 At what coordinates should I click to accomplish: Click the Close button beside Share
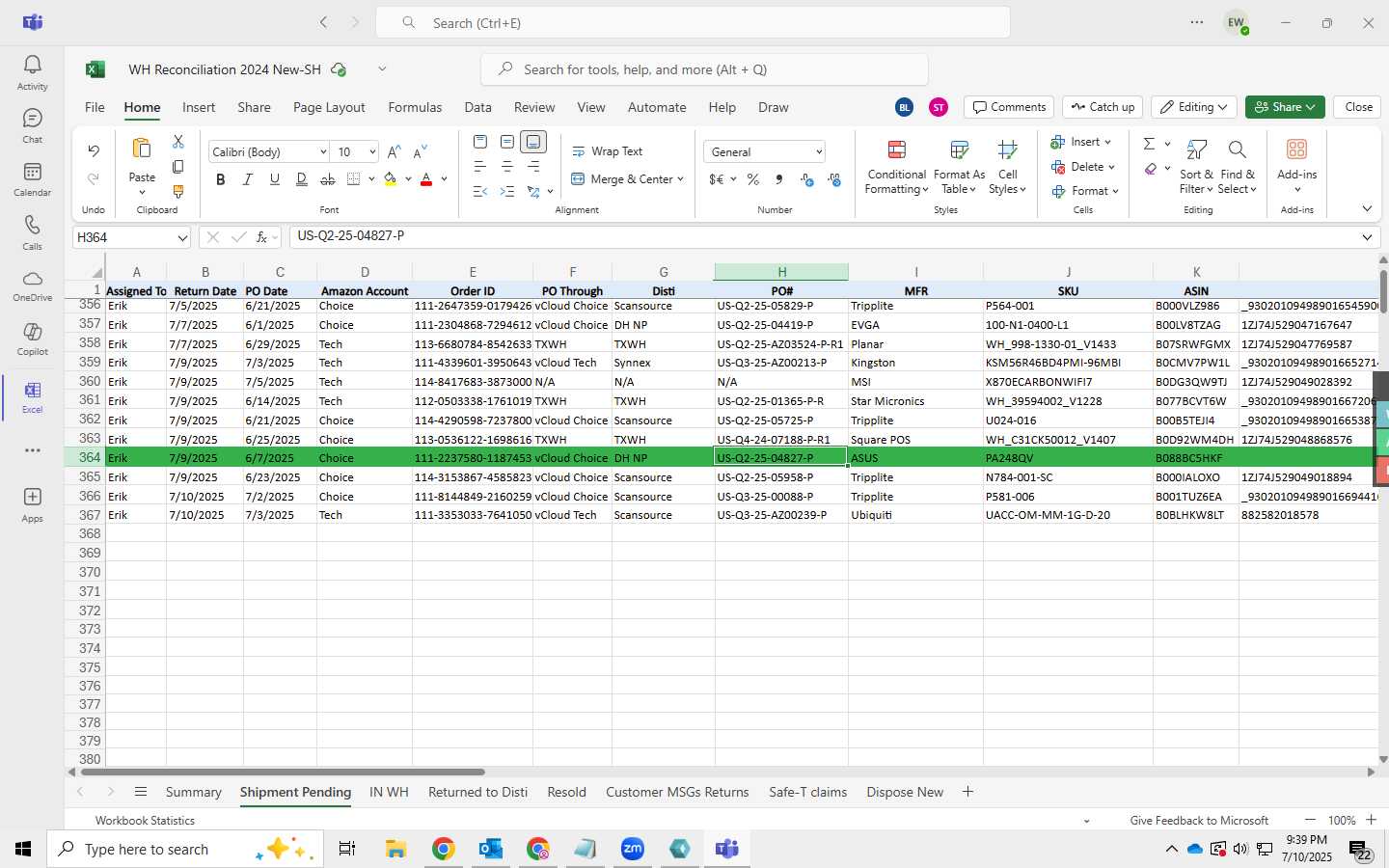[1358, 107]
